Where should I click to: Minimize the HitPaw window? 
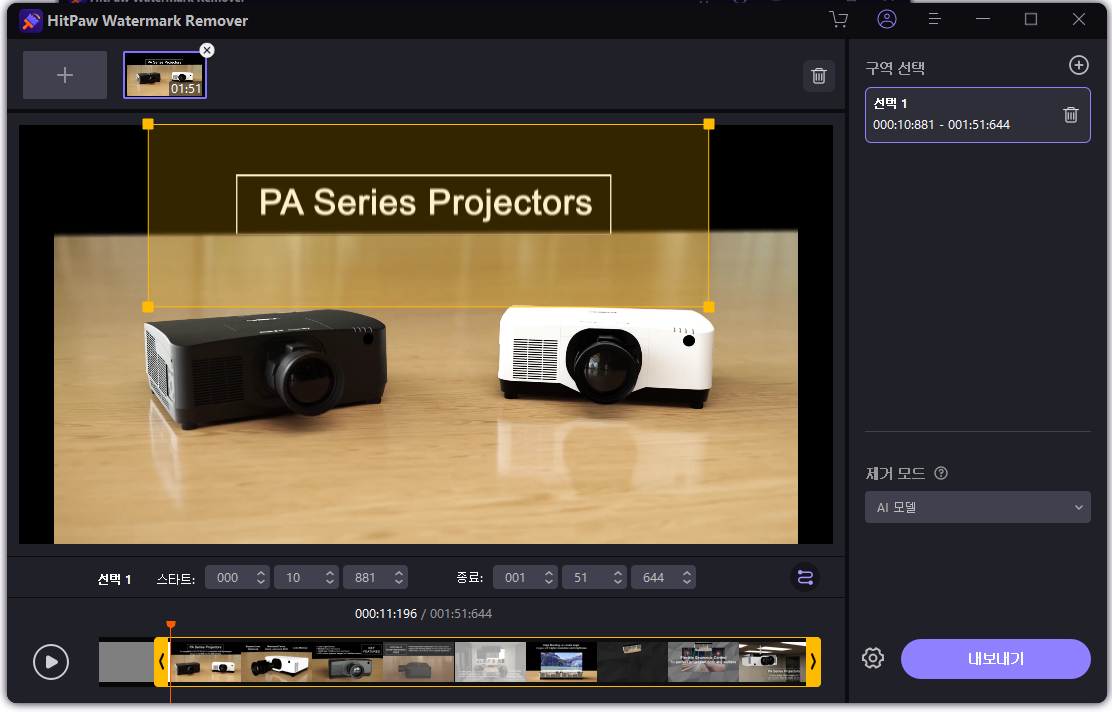(983, 19)
